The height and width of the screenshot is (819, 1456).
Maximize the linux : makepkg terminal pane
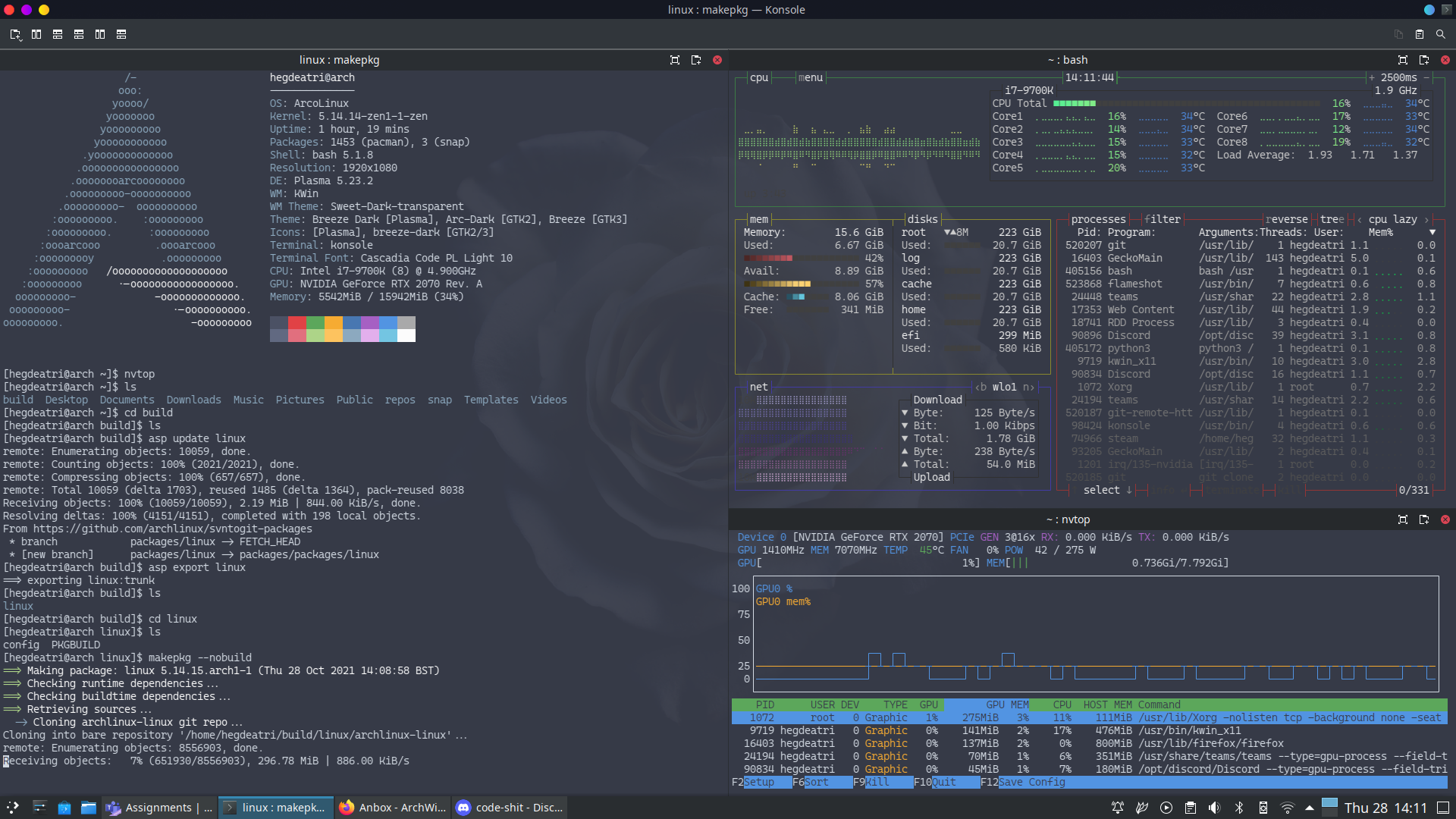coord(674,60)
